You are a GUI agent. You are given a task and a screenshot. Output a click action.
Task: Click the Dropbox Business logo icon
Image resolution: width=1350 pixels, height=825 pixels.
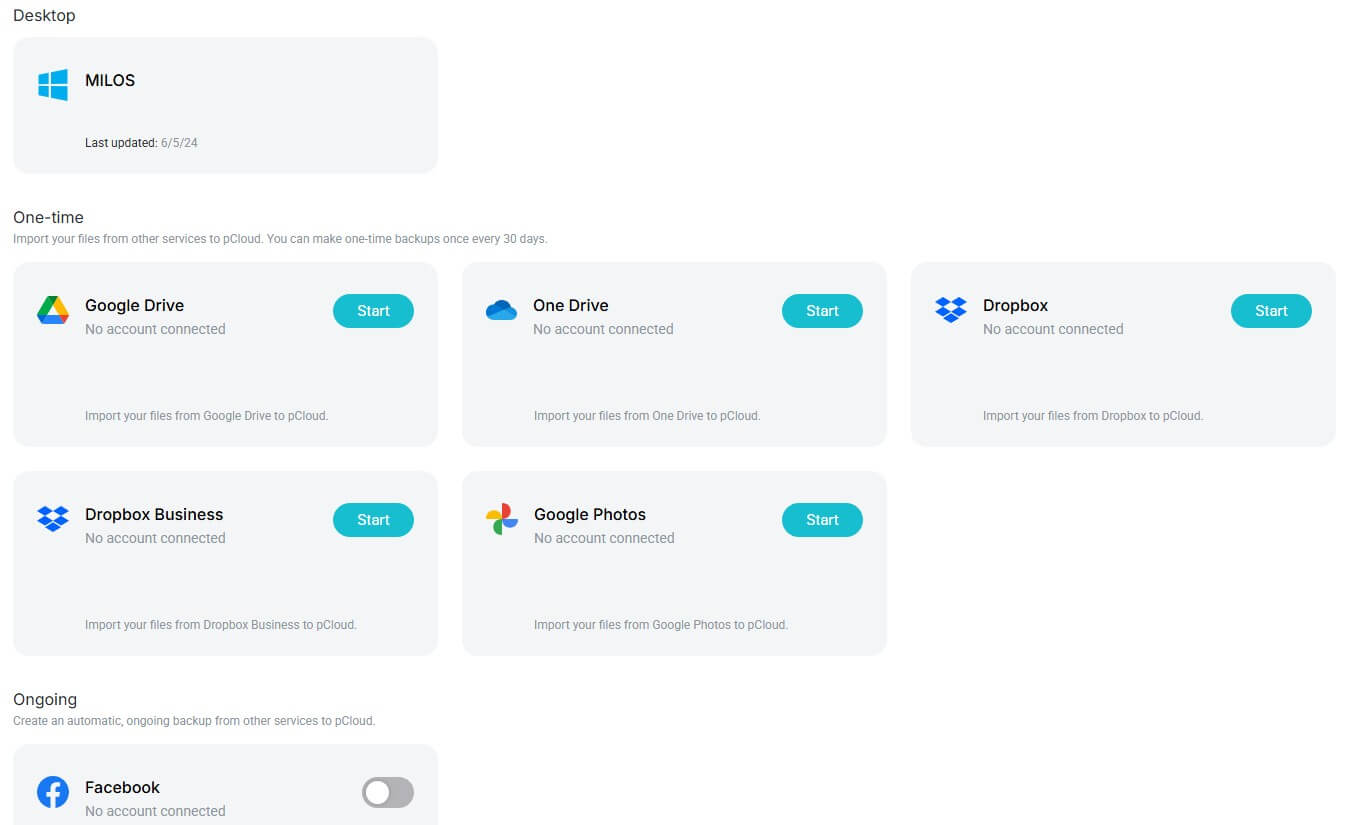[x=53, y=519]
